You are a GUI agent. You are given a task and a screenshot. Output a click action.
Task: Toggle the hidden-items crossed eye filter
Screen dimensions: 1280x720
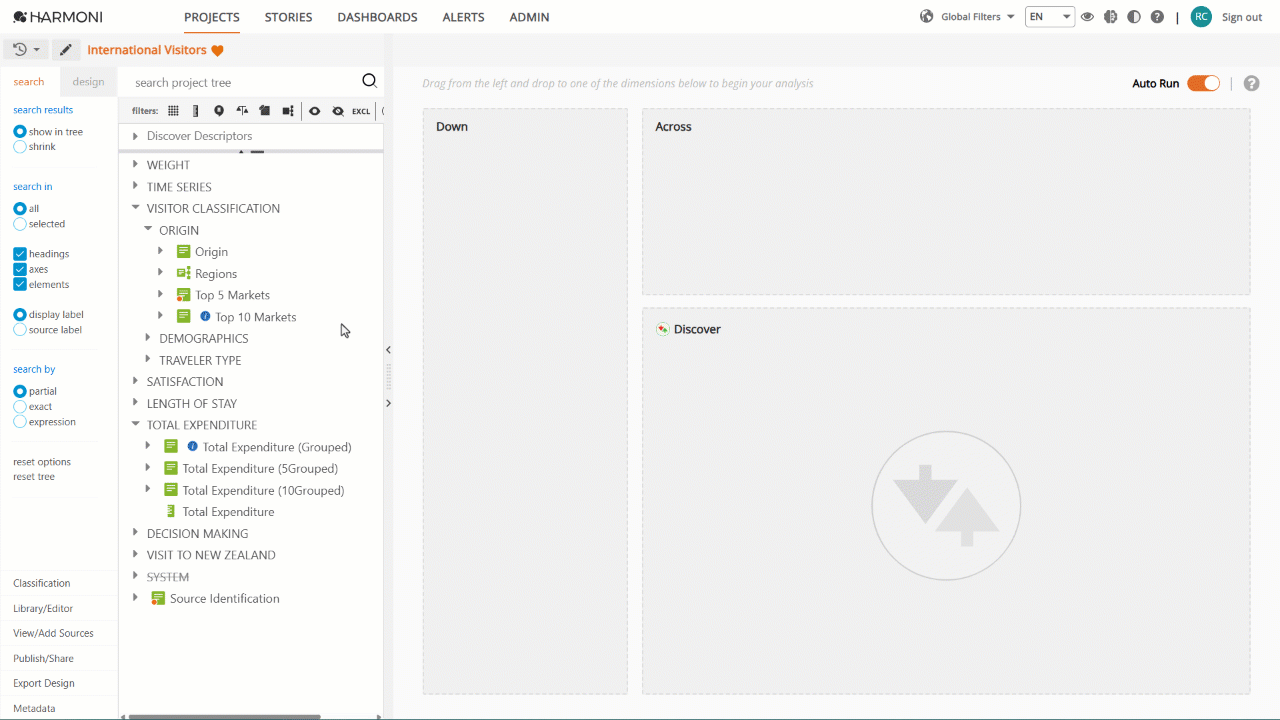tap(338, 111)
